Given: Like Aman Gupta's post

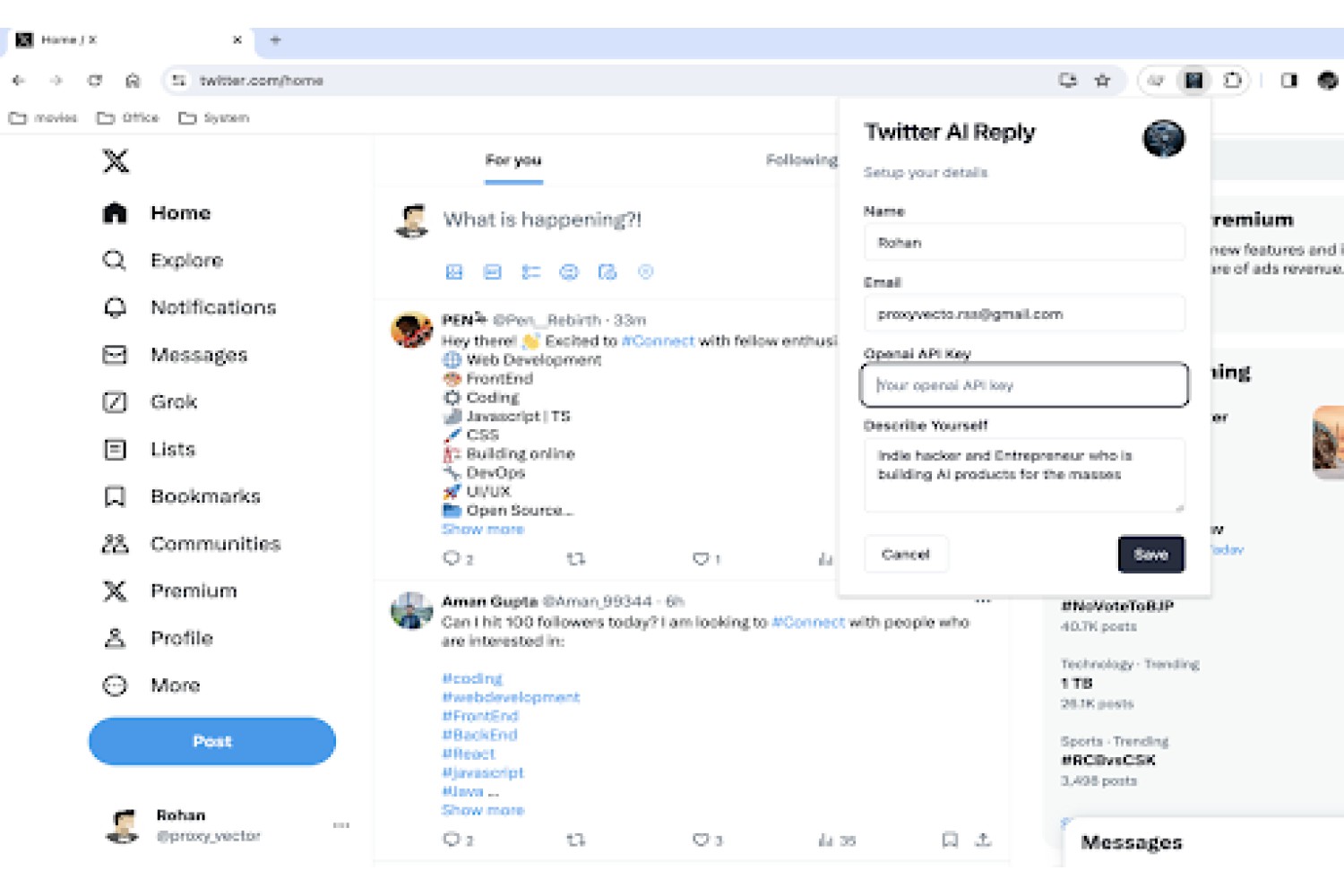Looking at the screenshot, I should [701, 840].
